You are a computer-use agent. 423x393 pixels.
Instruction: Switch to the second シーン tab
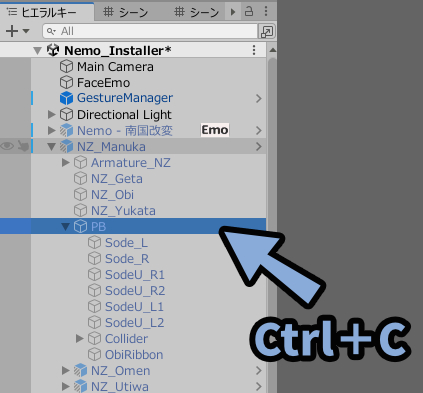(197, 12)
